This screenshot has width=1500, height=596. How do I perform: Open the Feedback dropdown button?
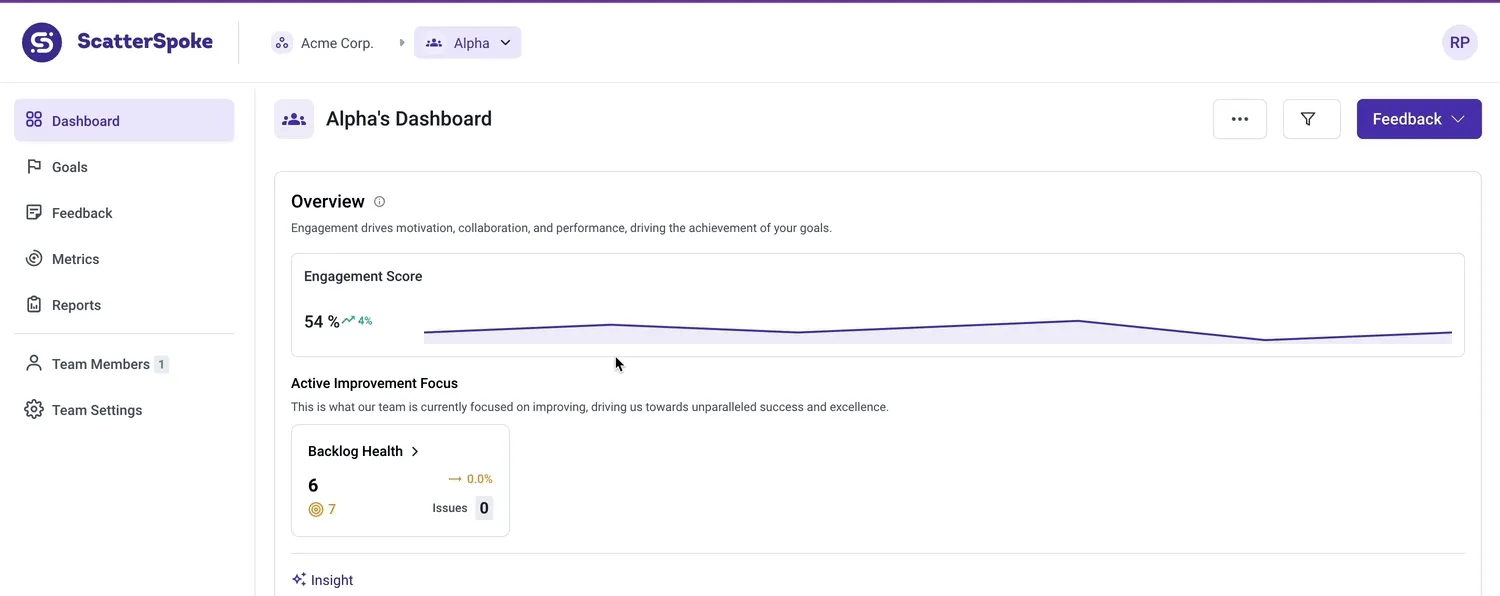[1418, 119]
